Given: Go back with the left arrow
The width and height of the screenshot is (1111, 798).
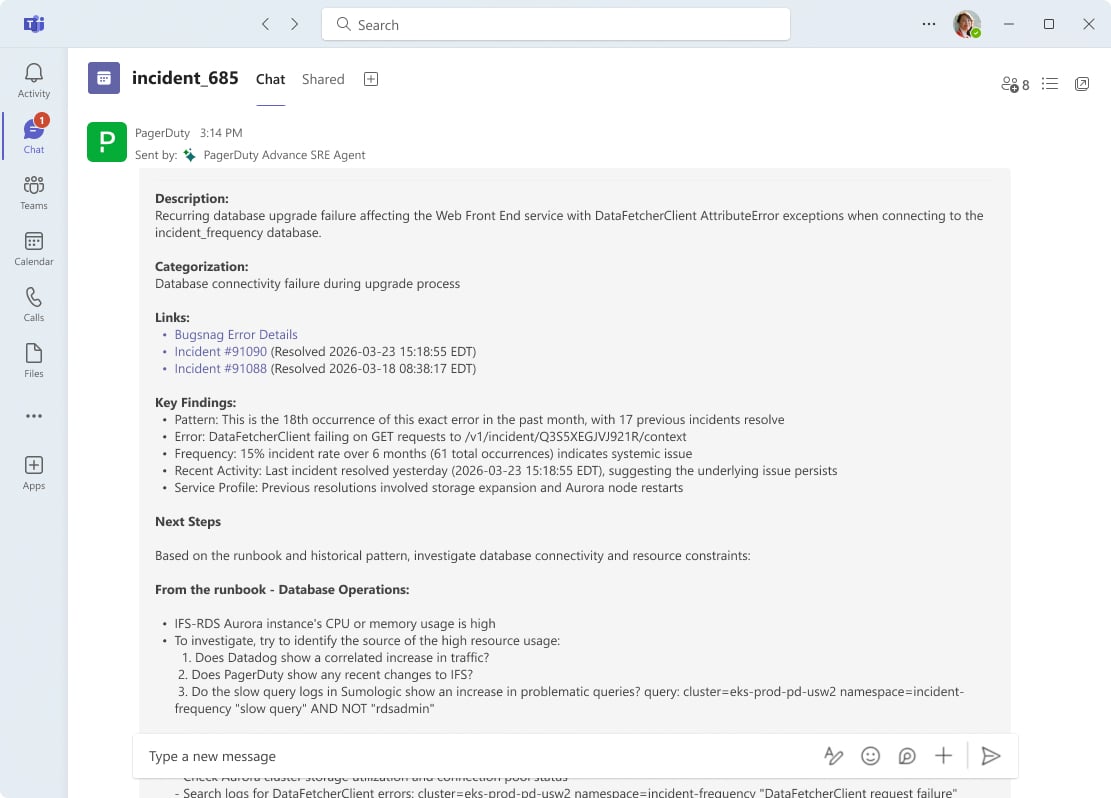Looking at the screenshot, I should [266, 24].
